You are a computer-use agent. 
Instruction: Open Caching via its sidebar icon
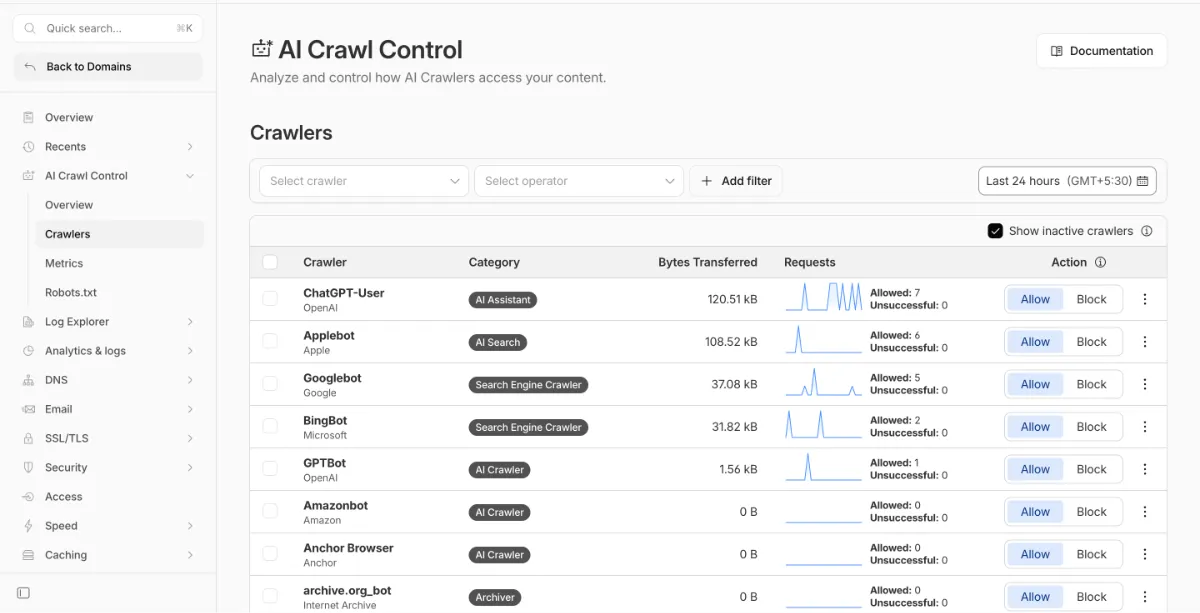31,555
